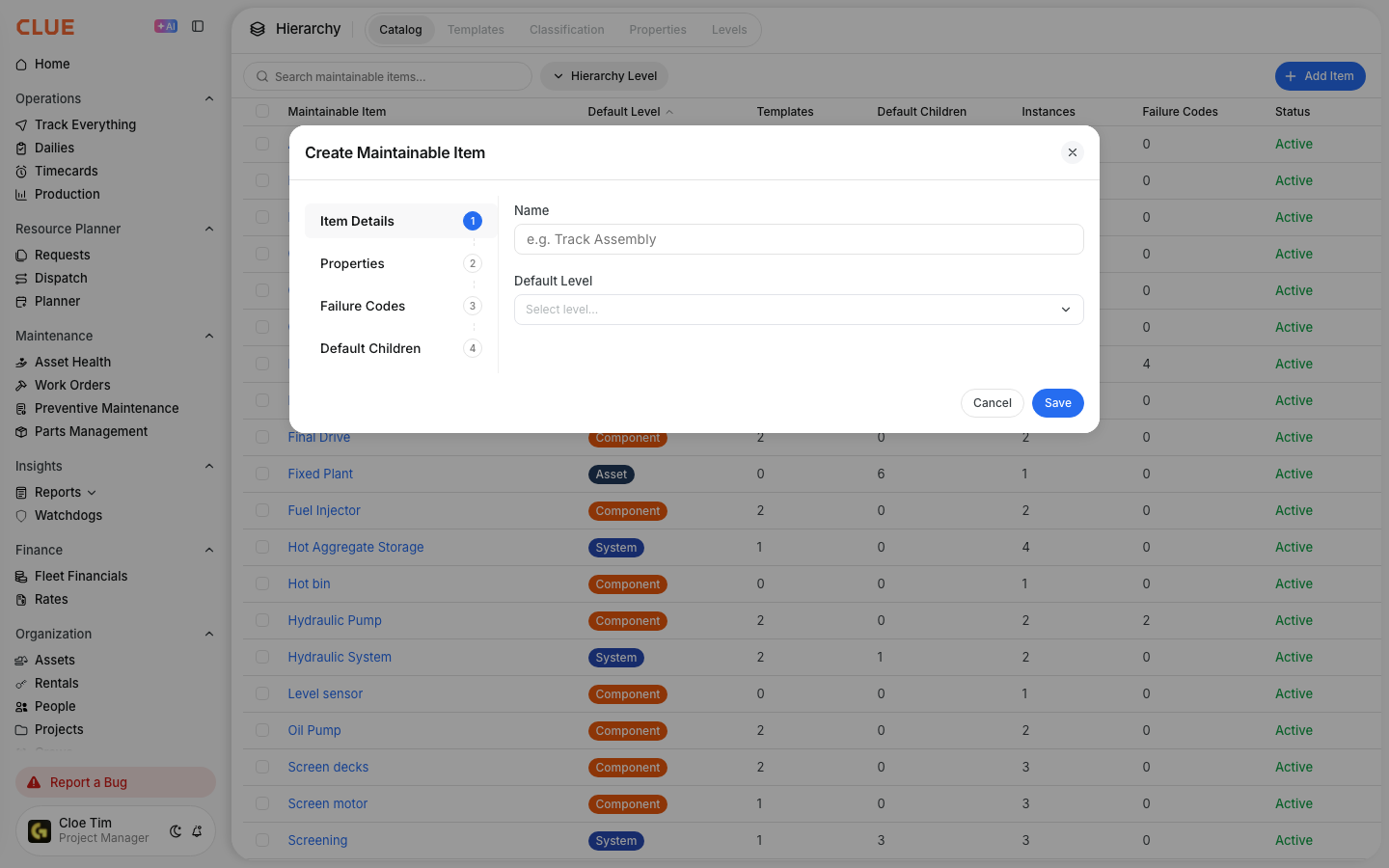Open the Default Level select dropdown

coord(799,310)
